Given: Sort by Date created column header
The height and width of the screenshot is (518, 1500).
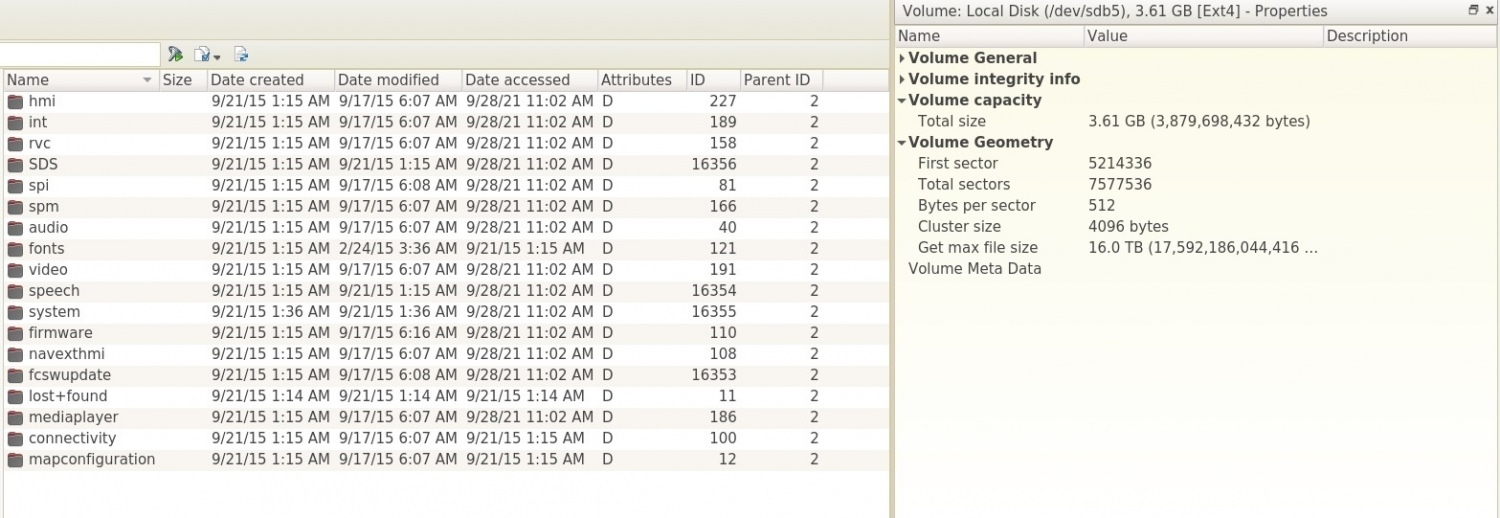Looking at the screenshot, I should coord(270,80).
